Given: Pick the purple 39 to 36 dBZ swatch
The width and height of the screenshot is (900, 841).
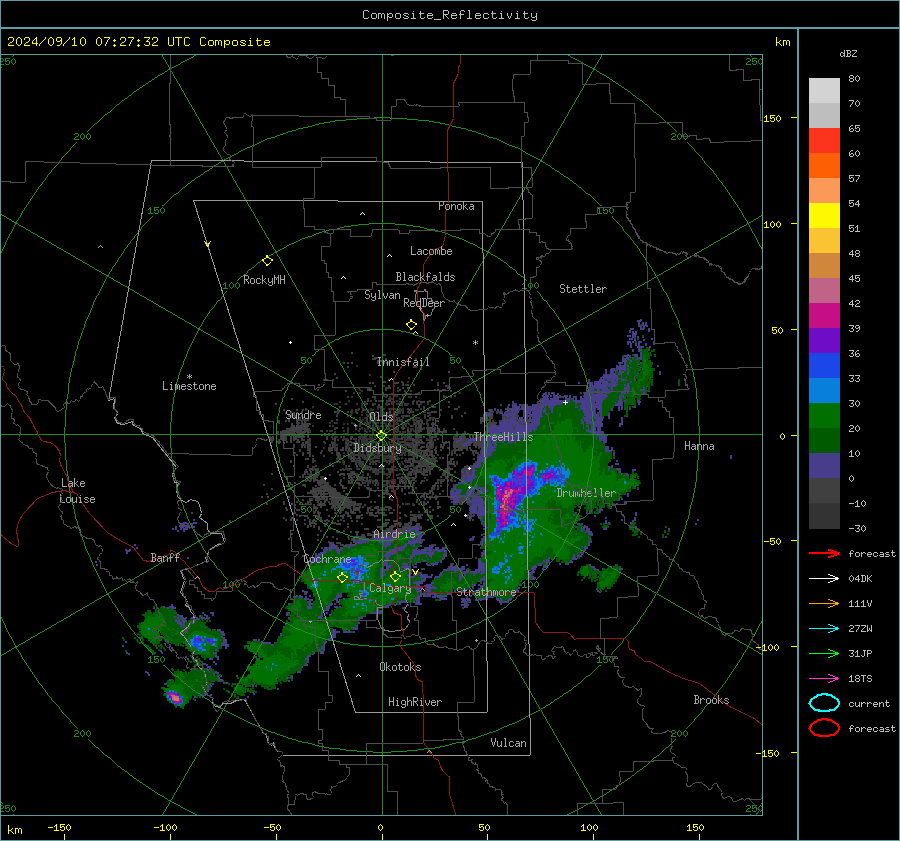Looking at the screenshot, I should pyautogui.click(x=824, y=341).
